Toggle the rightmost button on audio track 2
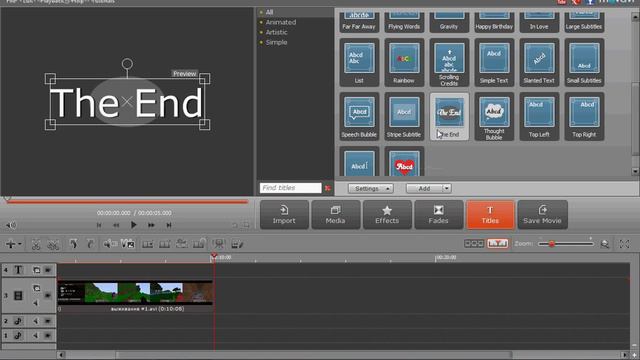The height and width of the screenshot is (360, 640). tap(48, 321)
